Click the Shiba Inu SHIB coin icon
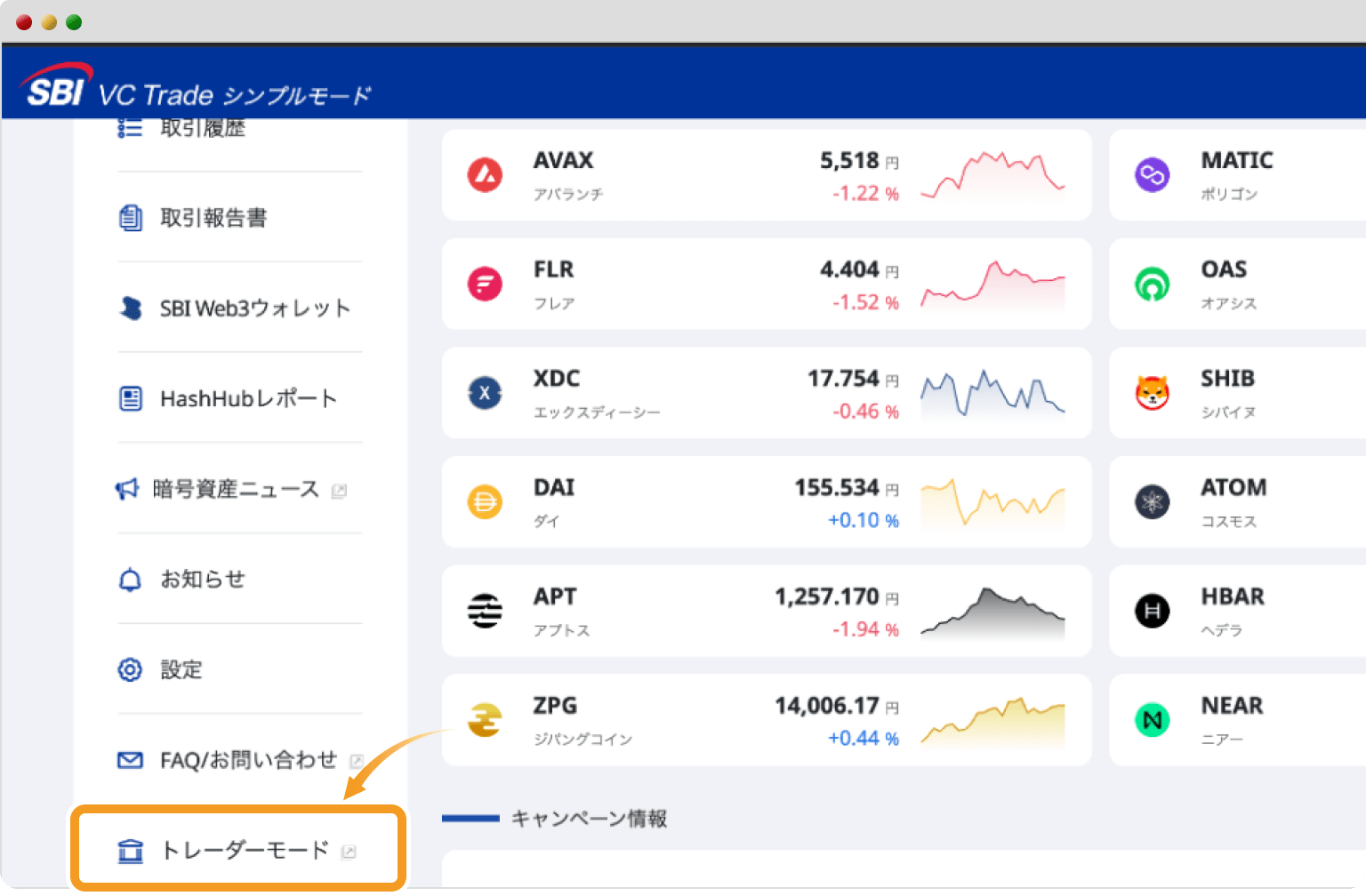Screen dimensions: 1366x896 (1153, 393)
